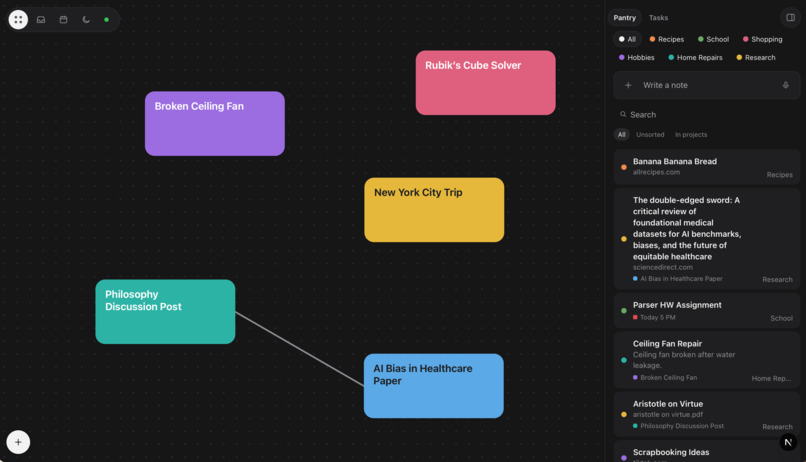Screen dimensions: 806x462
Task: Click orange dot on Banana Banana Bread note
Action: pos(624,167)
